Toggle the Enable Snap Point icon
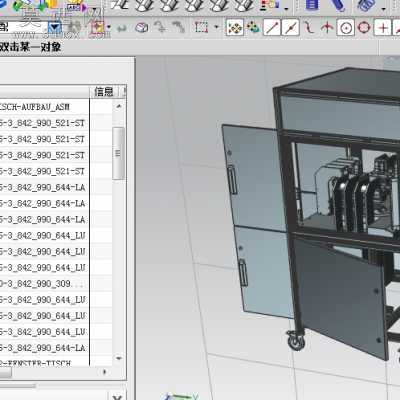The height and width of the screenshot is (400, 400). [235, 27]
